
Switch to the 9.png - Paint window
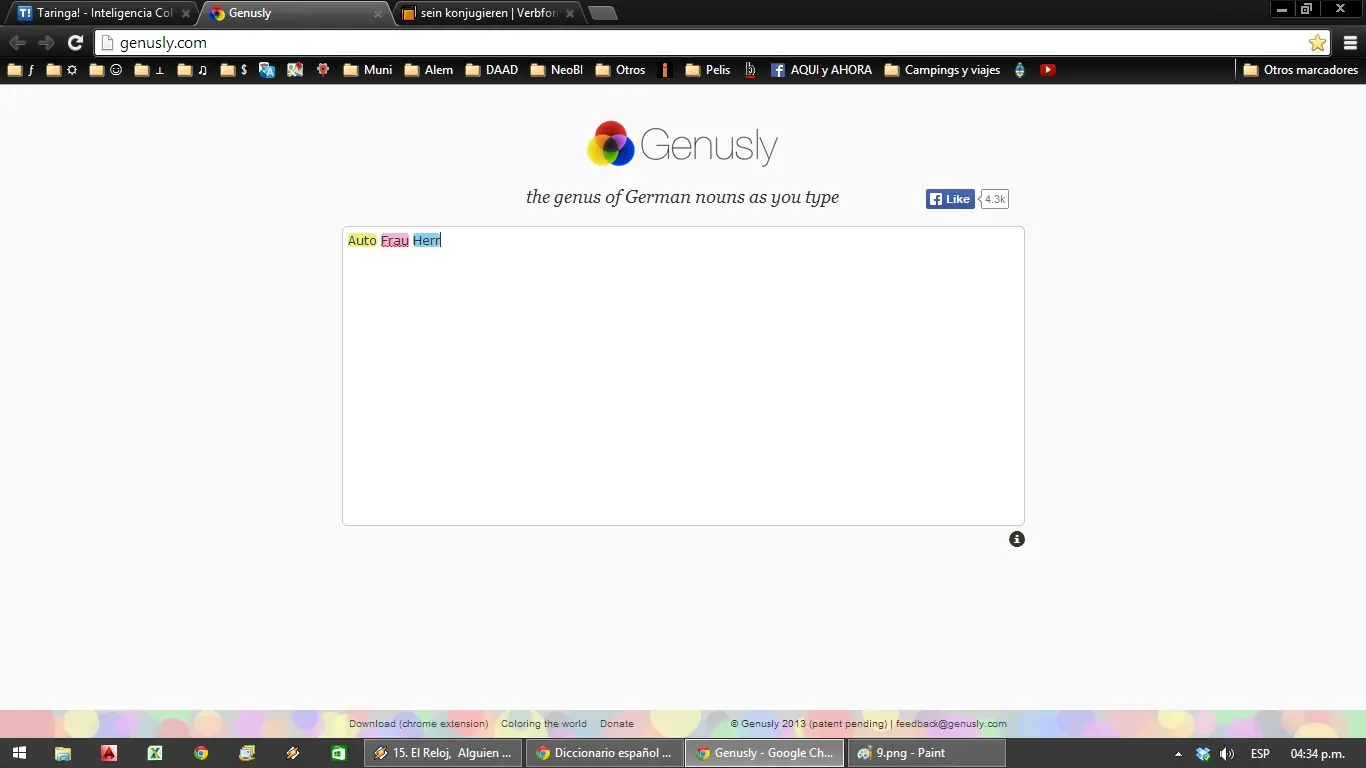(927, 753)
